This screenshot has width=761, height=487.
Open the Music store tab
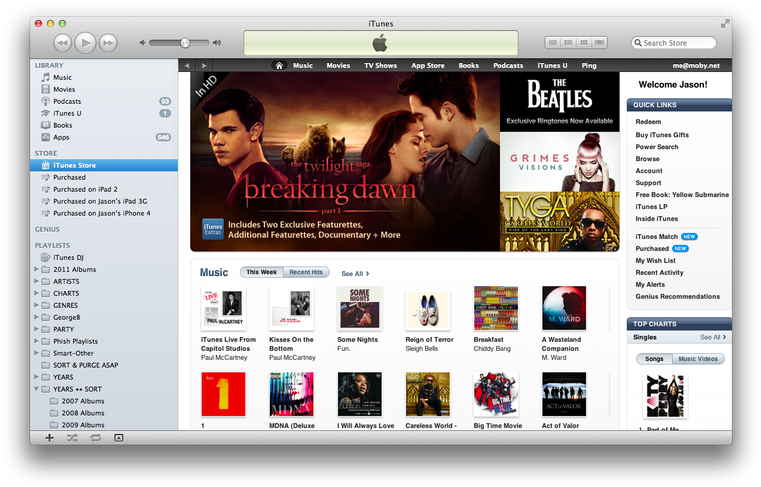(303, 66)
